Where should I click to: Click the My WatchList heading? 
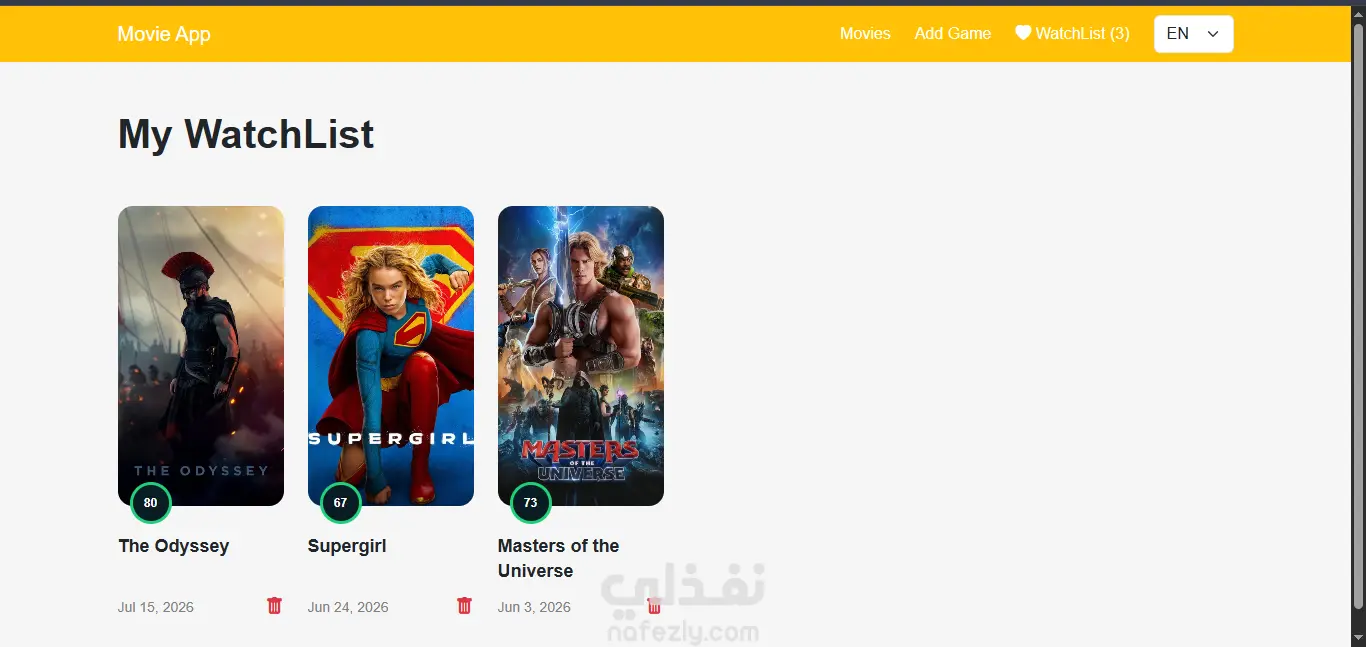pyautogui.click(x=246, y=134)
